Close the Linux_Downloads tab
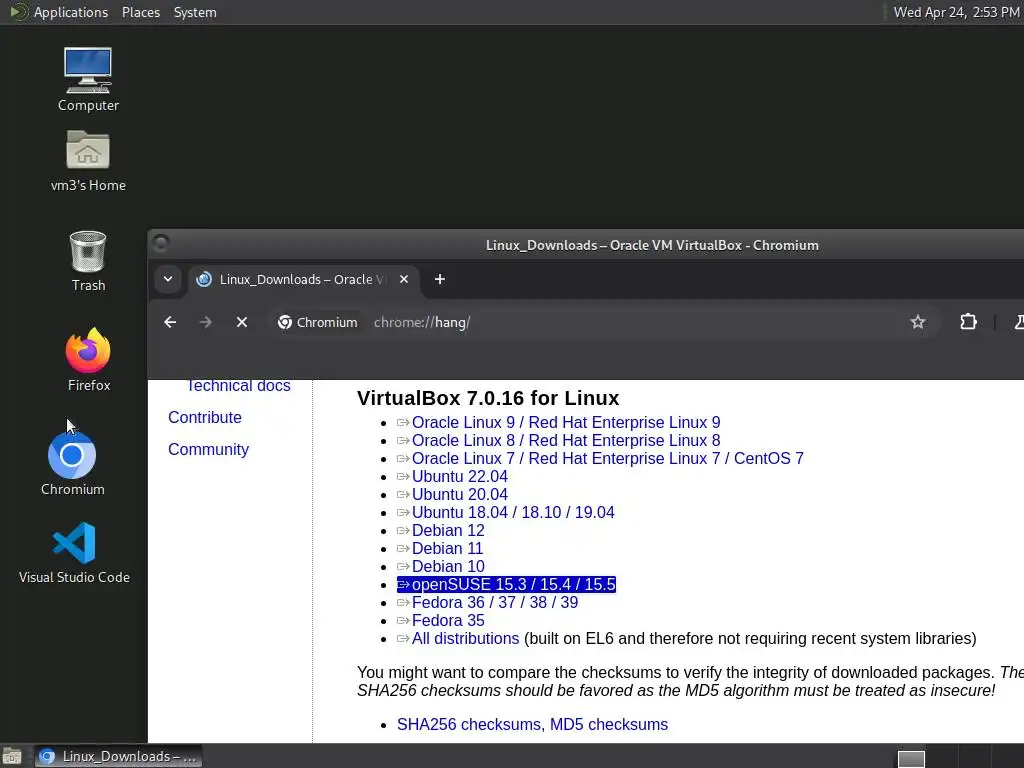This screenshot has width=1024, height=768. [x=404, y=280]
